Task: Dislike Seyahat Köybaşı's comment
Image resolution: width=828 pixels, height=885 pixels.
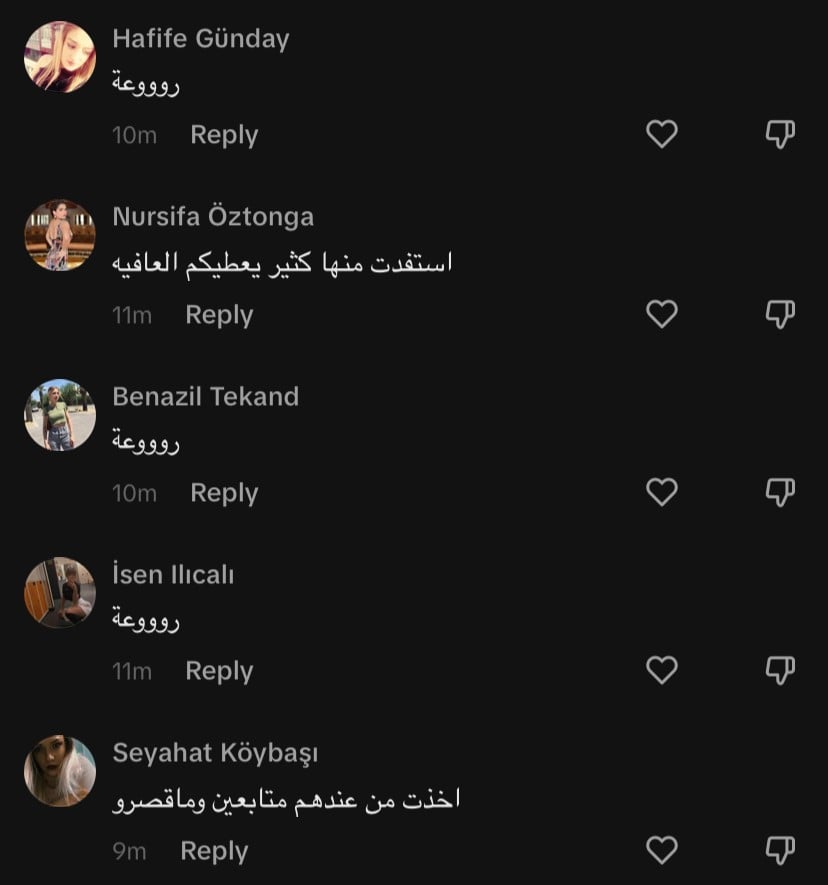Action: tap(780, 850)
